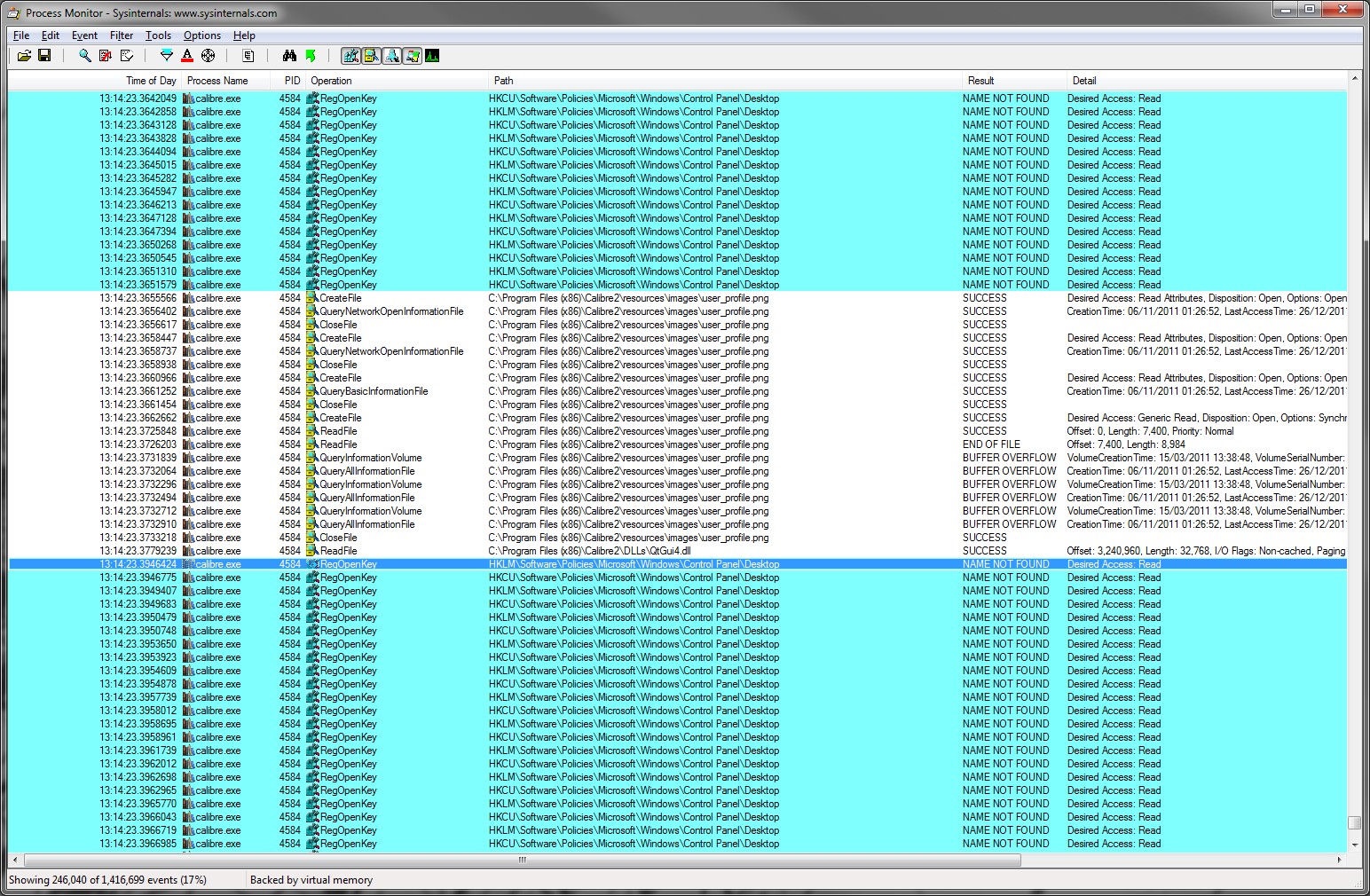The width and height of the screenshot is (1370, 896).
Task: Toggle the Autoscroll toolbar icon
Action: point(106,56)
